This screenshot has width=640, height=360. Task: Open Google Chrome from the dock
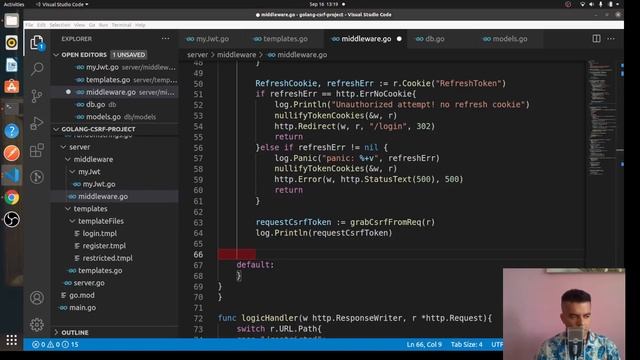click(x=11, y=198)
